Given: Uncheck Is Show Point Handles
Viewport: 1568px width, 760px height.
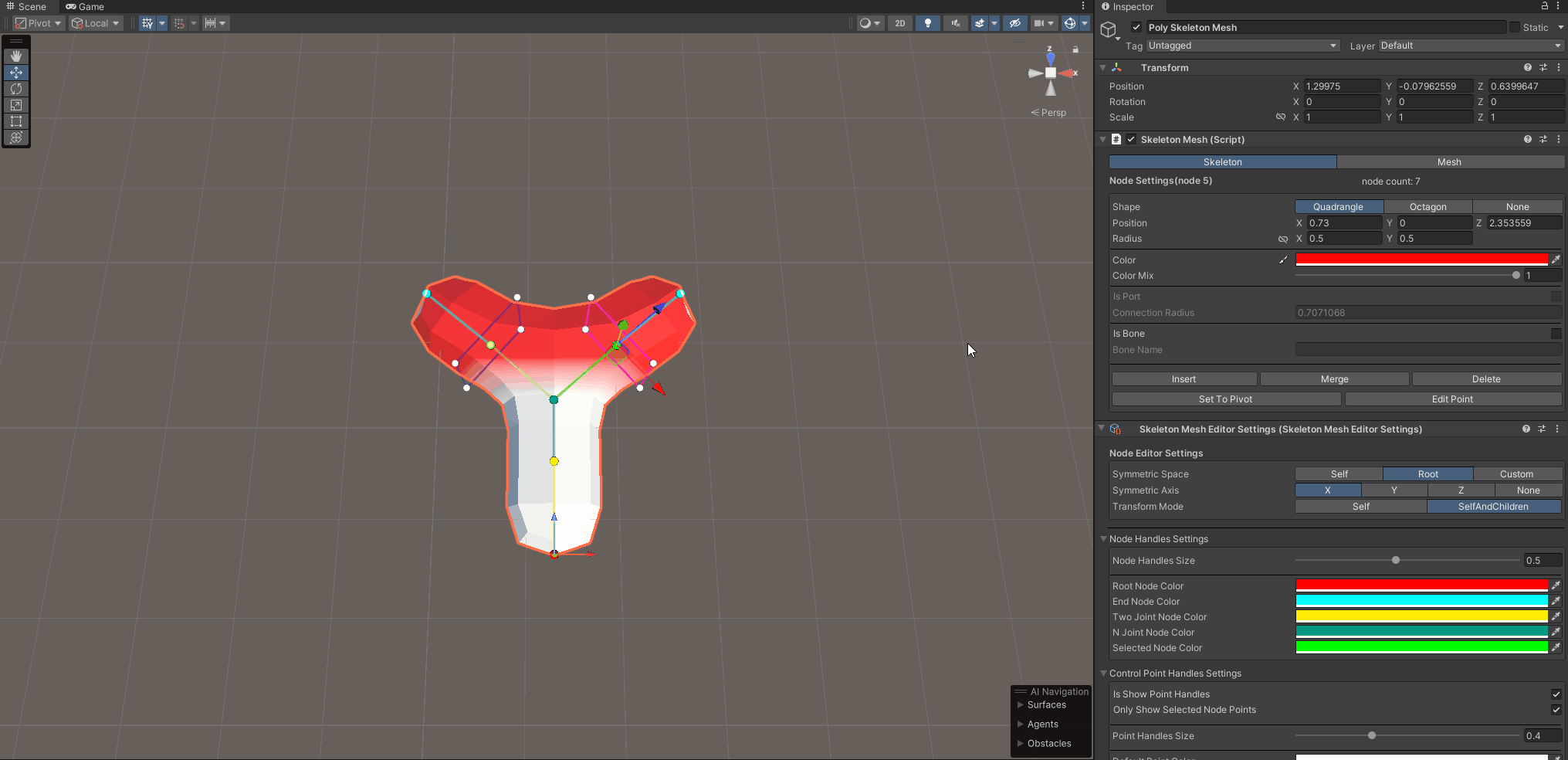Looking at the screenshot, I should tap(1556, 694).
